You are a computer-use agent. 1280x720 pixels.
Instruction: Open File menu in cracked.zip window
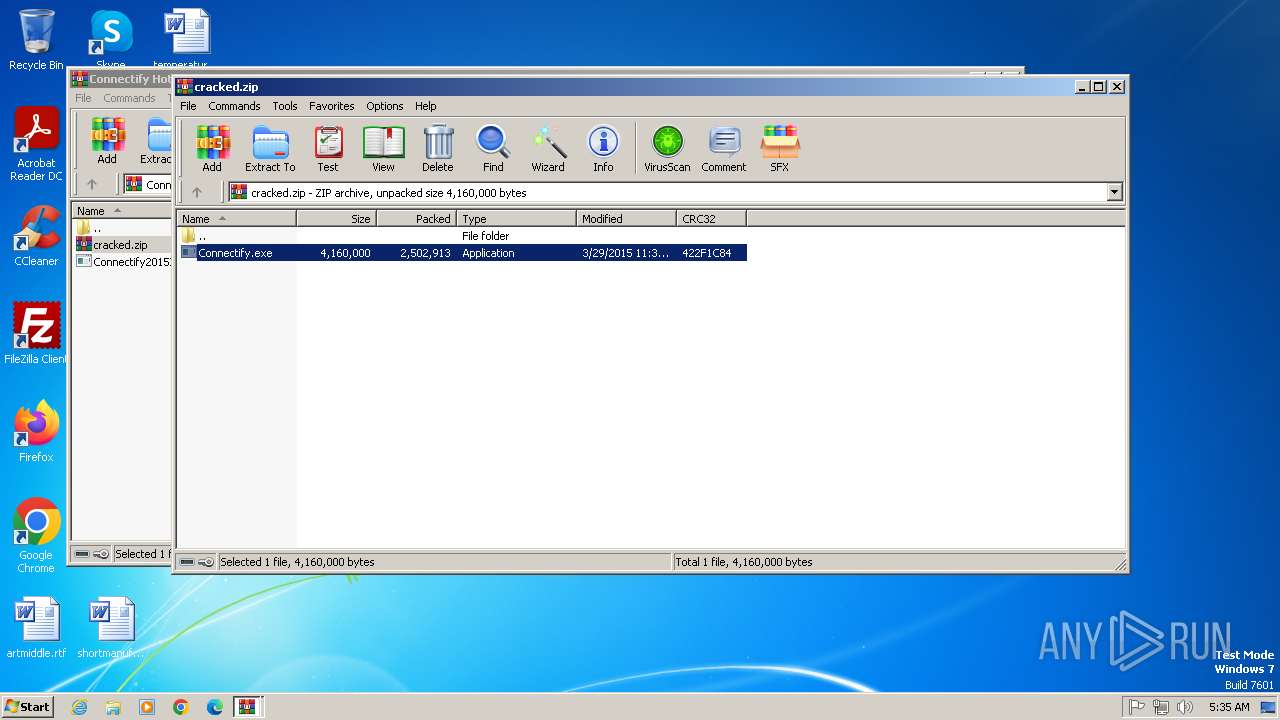pos(188,106)
